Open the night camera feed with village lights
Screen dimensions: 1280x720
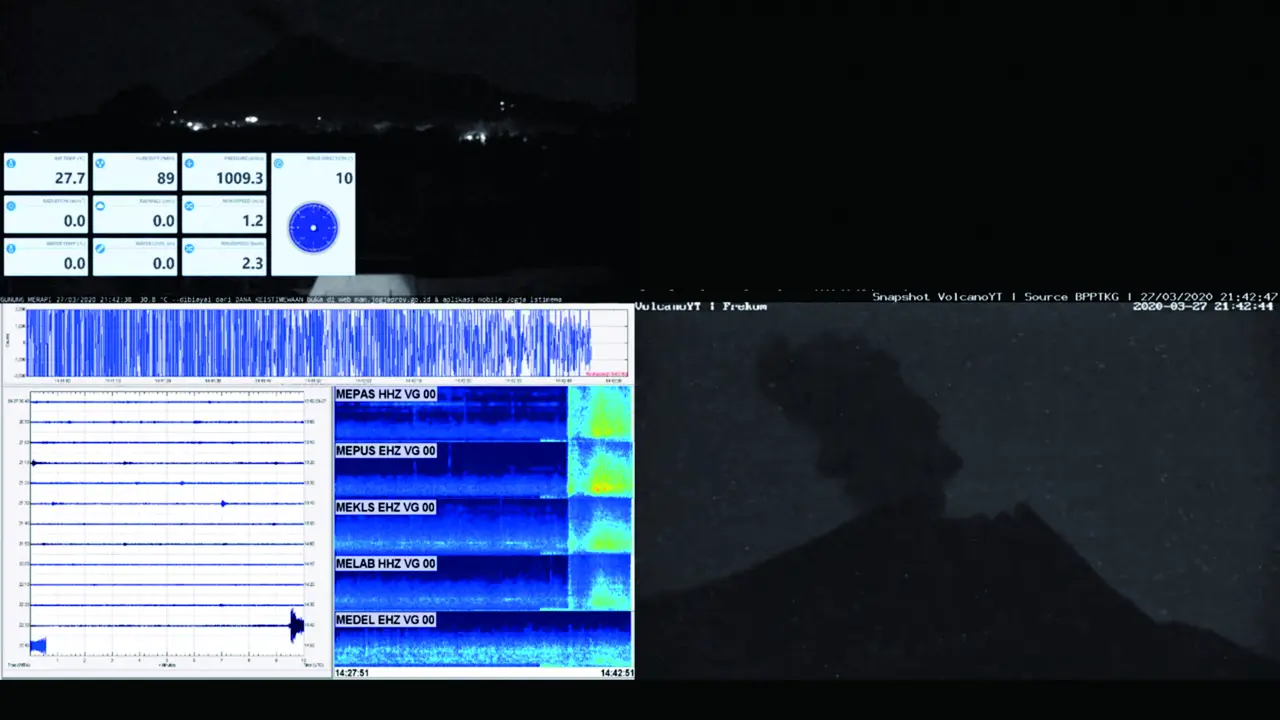point(318,150)
